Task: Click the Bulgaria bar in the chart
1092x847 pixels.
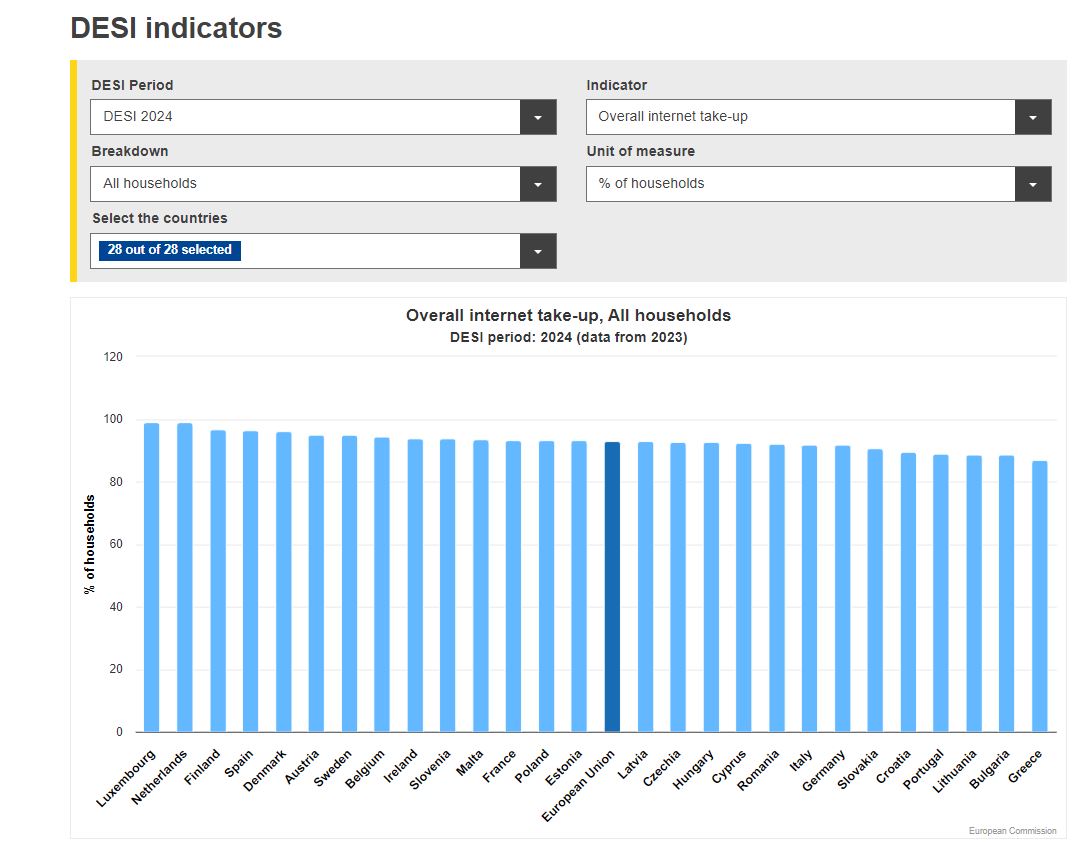Action: point(1006,594)
